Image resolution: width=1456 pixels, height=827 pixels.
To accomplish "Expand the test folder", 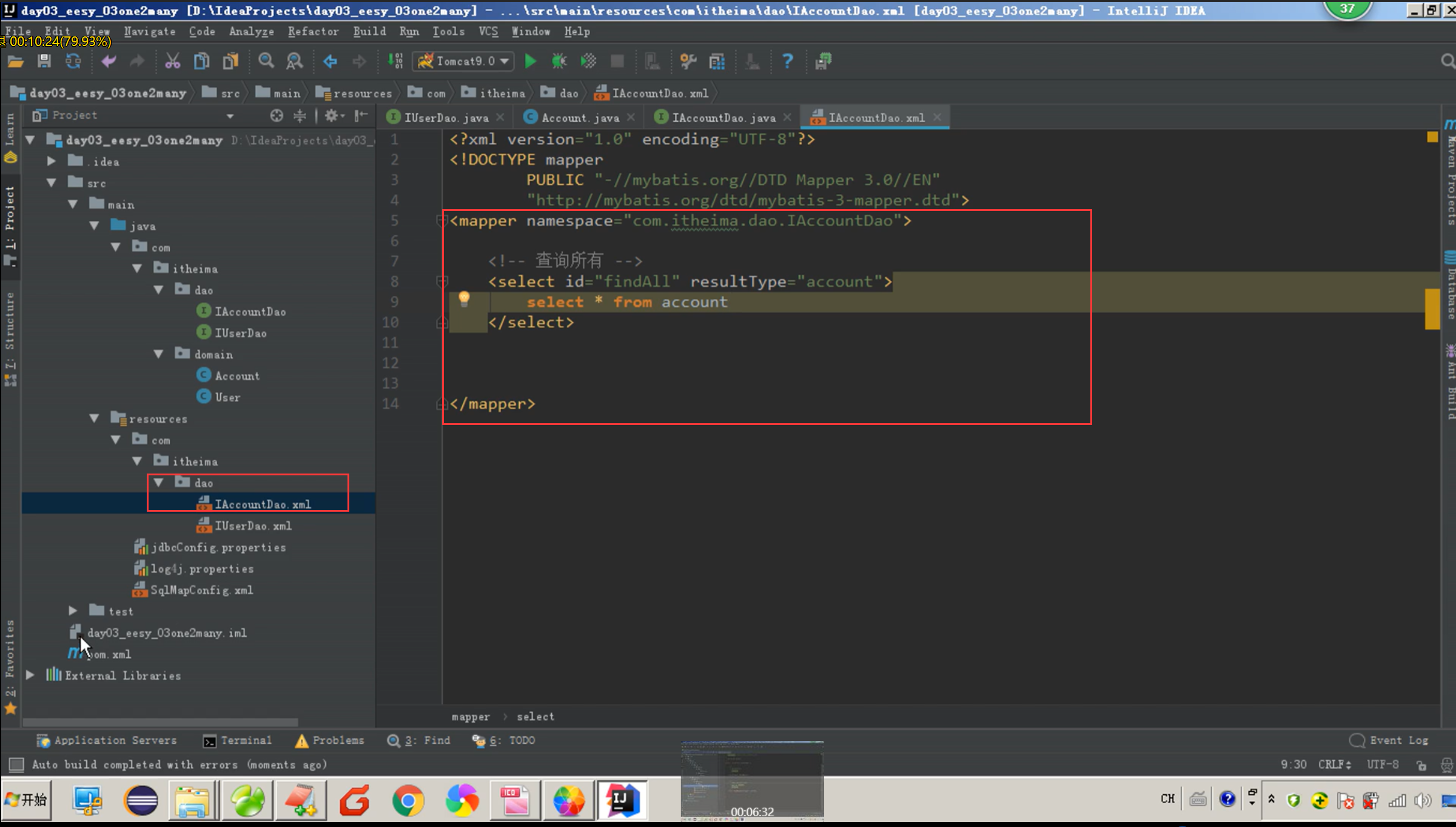I will (73, 611).
